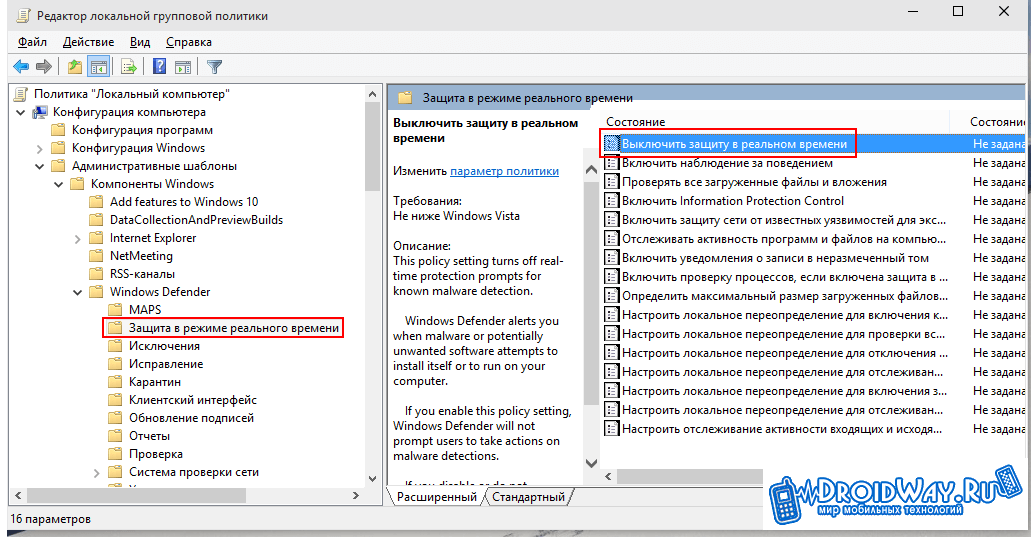
Task: Click the export list toolbar icon
Action: coord(129,66)
